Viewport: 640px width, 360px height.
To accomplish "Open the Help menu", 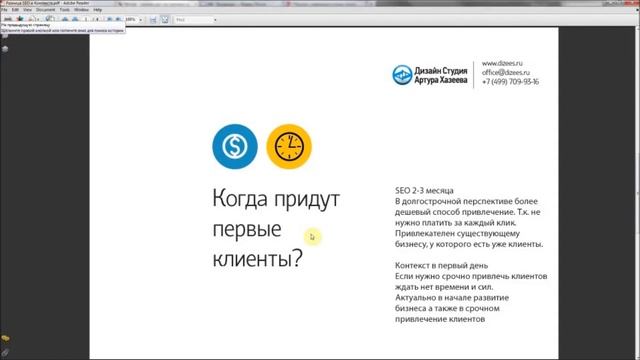I will (x=98, y=9).
